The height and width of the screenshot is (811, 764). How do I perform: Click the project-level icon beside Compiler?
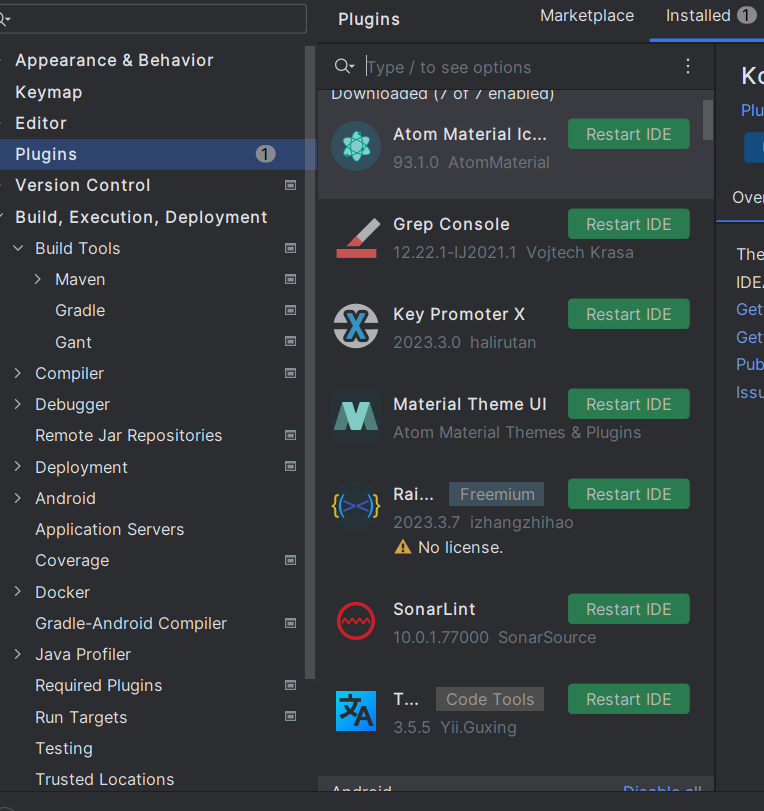pyautogui.click(x=291, y=373)
